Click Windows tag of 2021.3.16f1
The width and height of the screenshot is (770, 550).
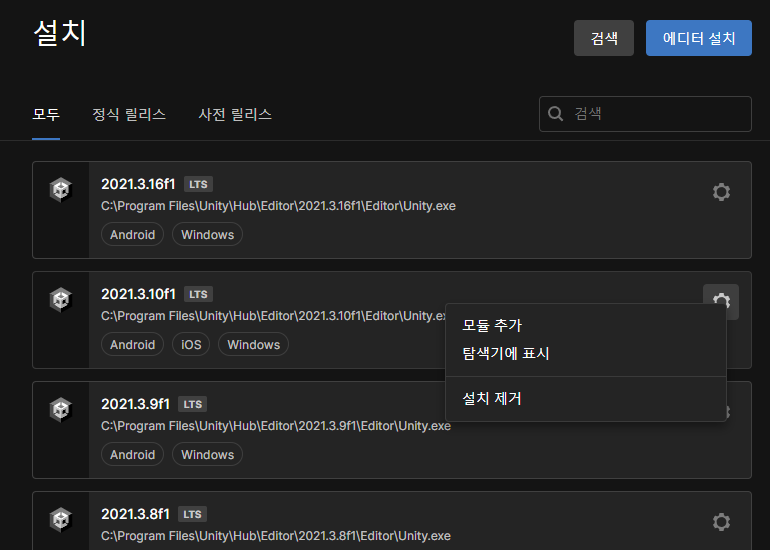pyautogui.click(x=208, y=235)
